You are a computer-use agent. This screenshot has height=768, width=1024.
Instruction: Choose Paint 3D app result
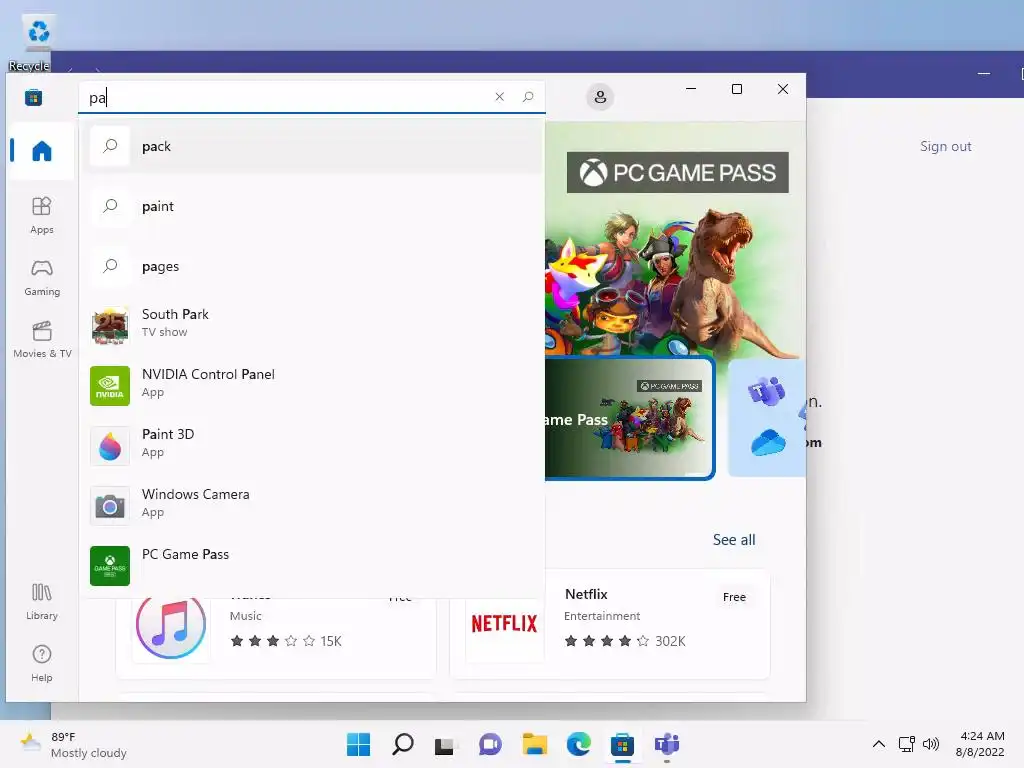(312, 446)
